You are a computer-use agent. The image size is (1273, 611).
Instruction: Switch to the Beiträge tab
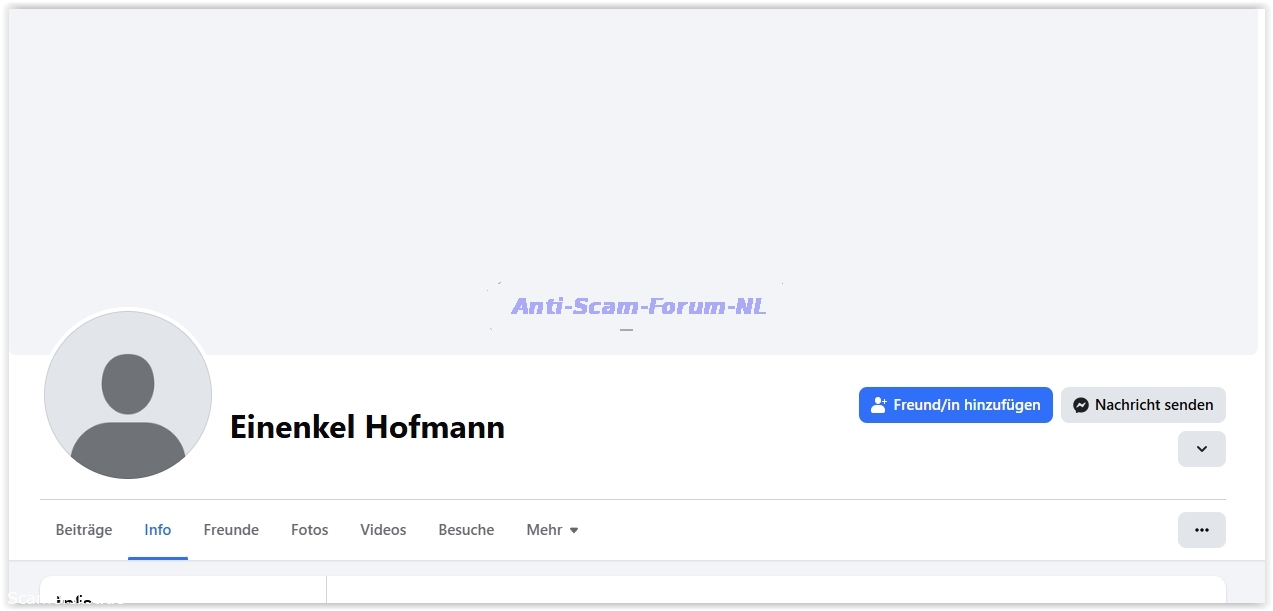84,530
